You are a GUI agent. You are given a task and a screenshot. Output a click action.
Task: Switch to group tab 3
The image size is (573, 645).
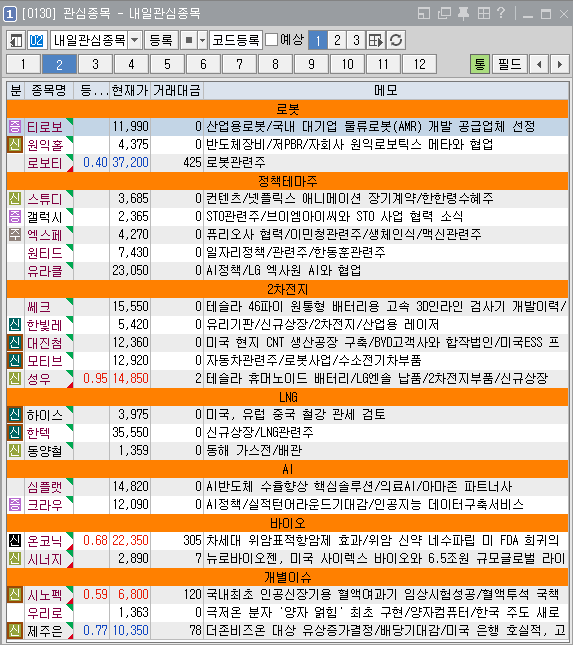(95, 64)
